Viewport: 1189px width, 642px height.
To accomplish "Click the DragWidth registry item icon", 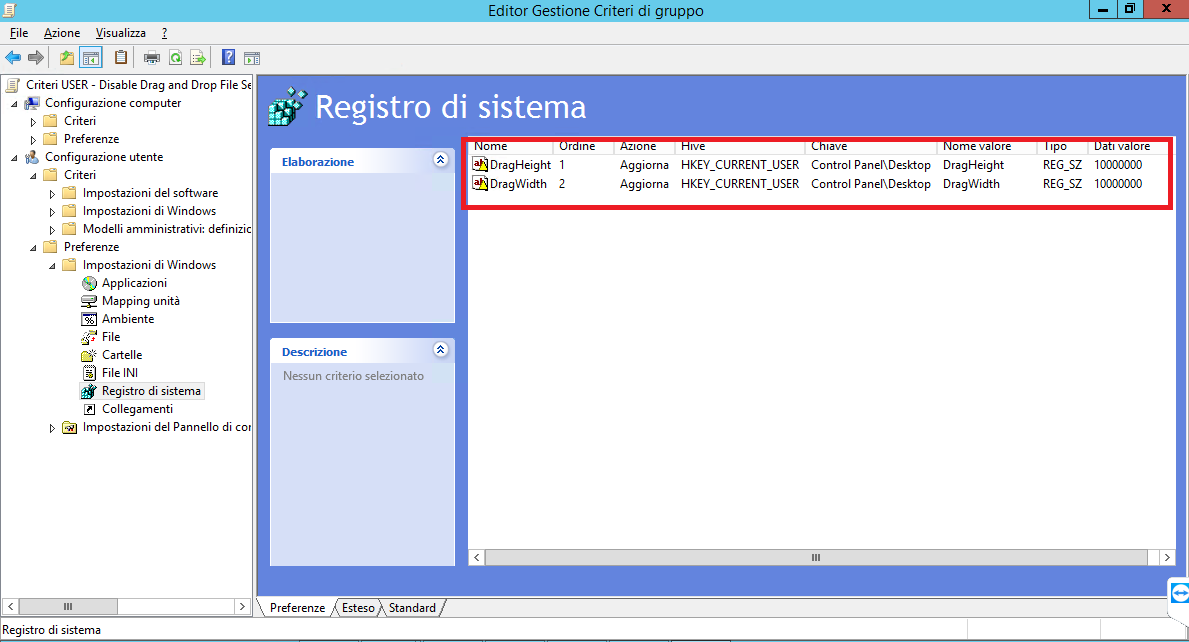I will (x=480, y=183).
